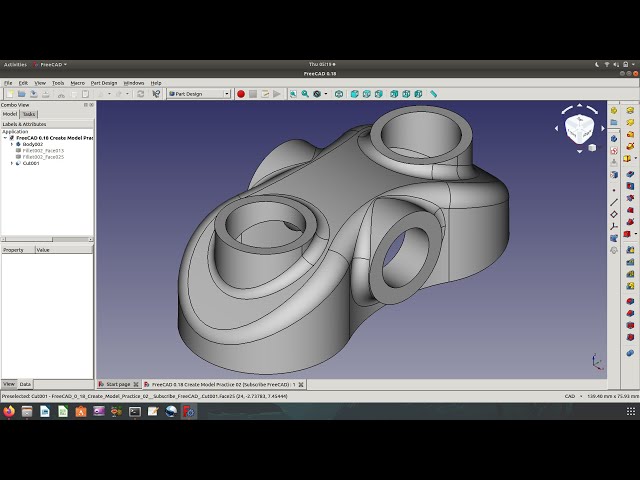The width and height of the screenshot is (640, 480).
Task: Select the Measure distance ruler tool
Action: [433, 94]
